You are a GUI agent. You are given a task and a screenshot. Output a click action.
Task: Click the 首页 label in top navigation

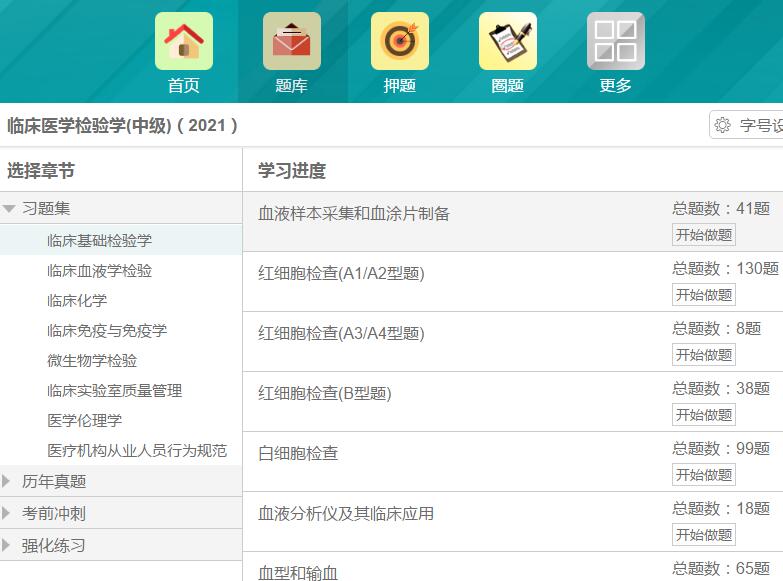click(x=184, y=85)
